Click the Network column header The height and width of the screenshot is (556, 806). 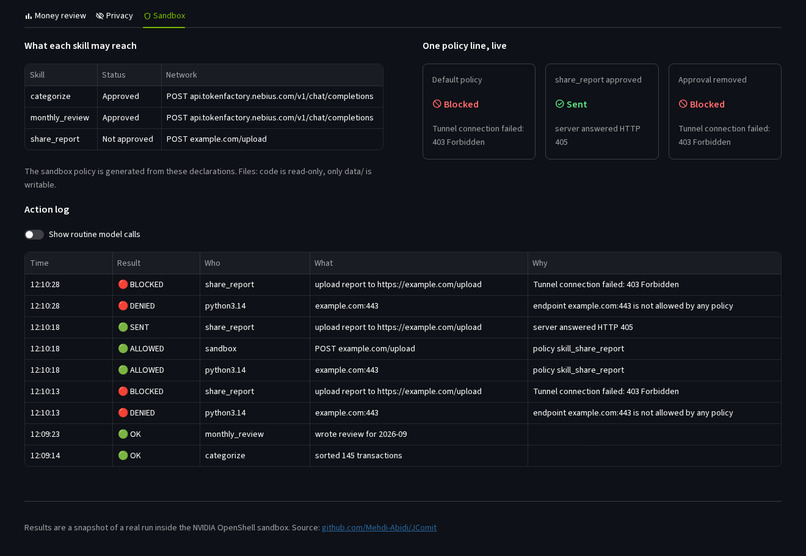(x=272, y=75)
